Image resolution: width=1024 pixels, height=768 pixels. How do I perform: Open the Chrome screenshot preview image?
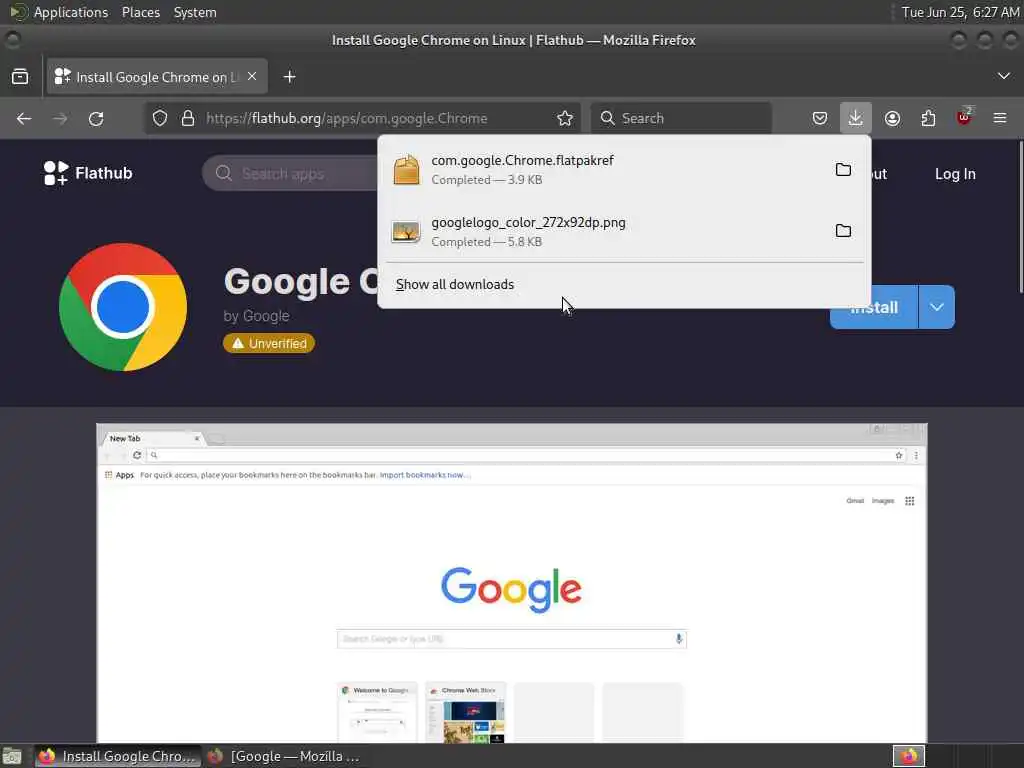click(x=511, y=583)
